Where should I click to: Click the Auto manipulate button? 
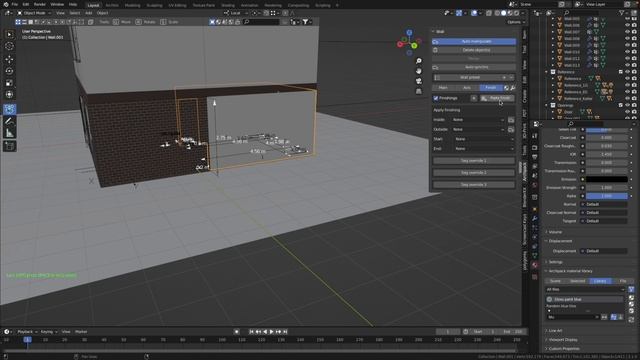474,42
